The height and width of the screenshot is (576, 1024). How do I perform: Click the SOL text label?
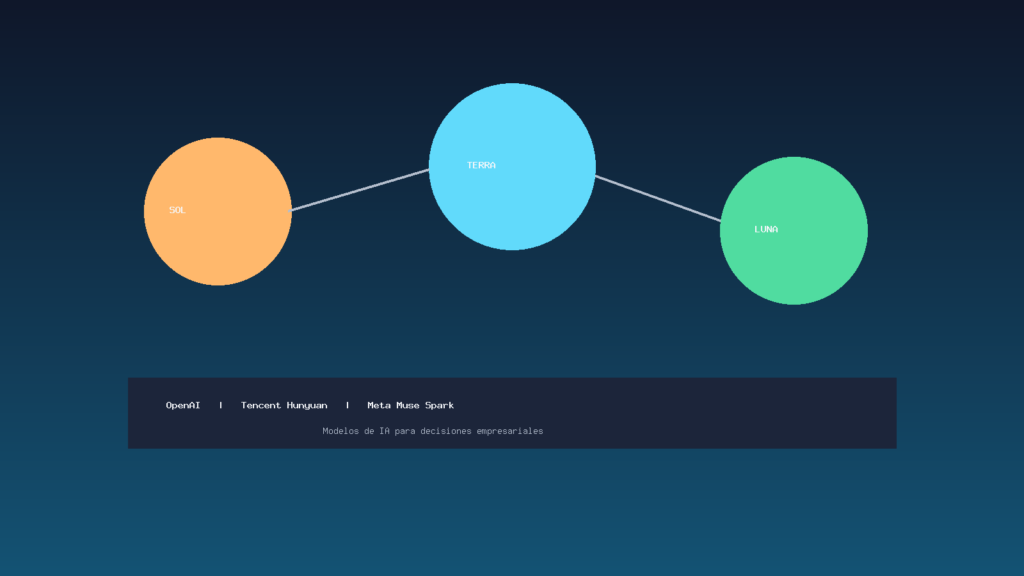(x=177, y=210)
